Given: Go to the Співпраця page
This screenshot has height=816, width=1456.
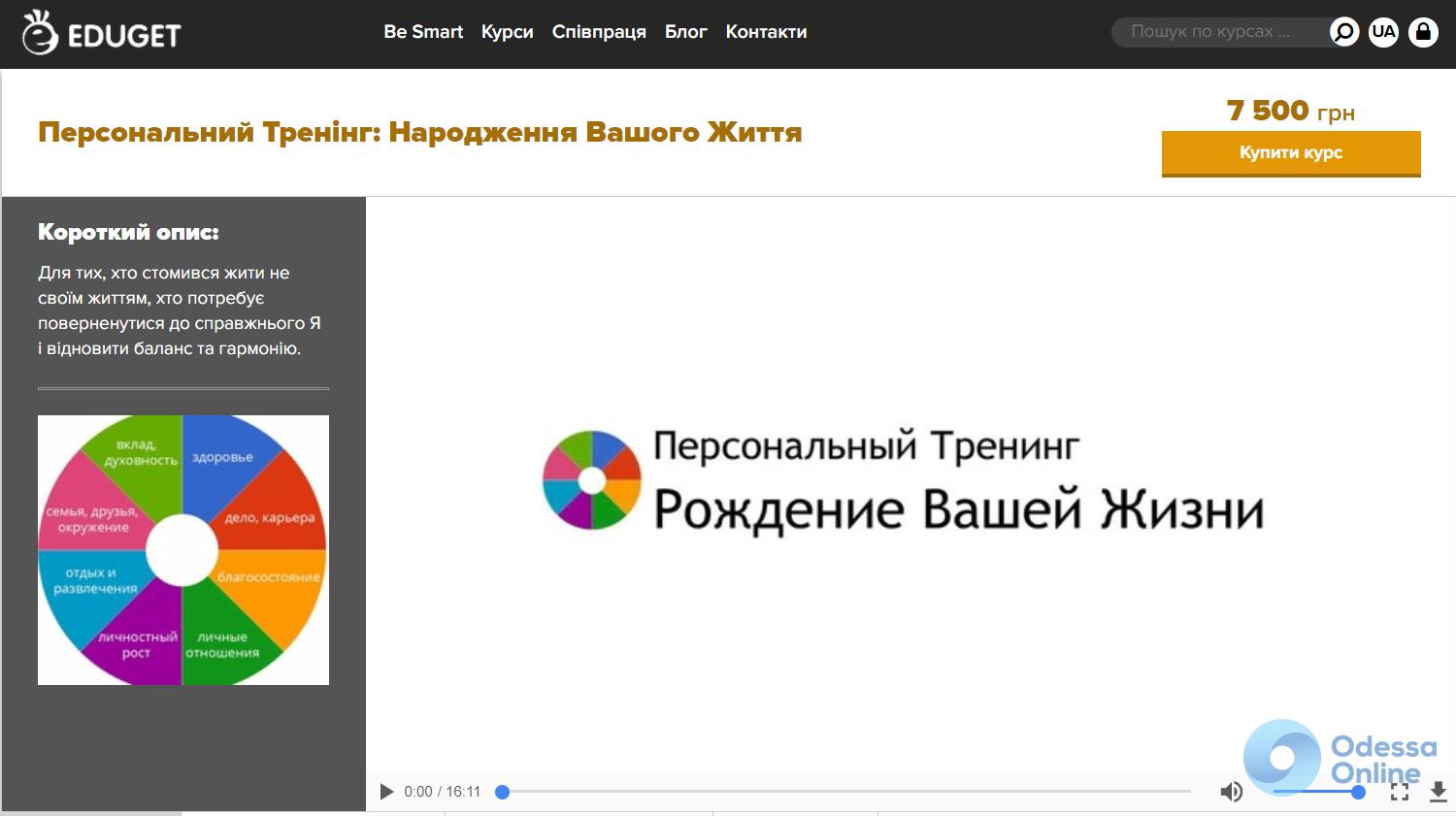Looking at the screenshot, I should click(x=599, y=32).
